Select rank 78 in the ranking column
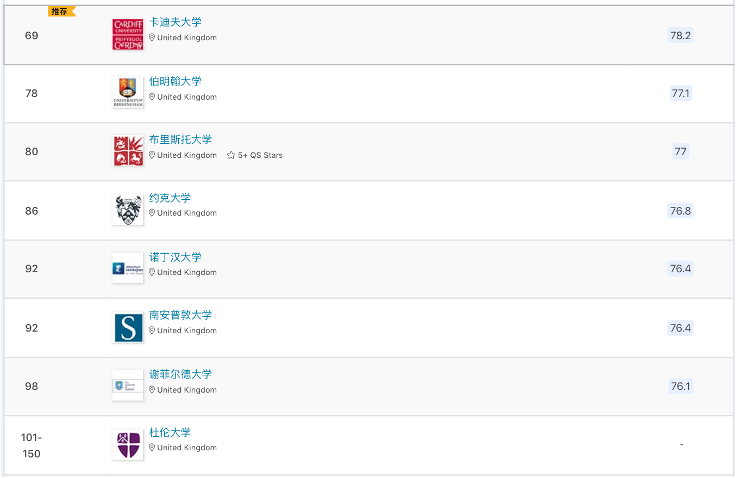The height and width of the screenshot is (478, 736). [x=31, y=93]
